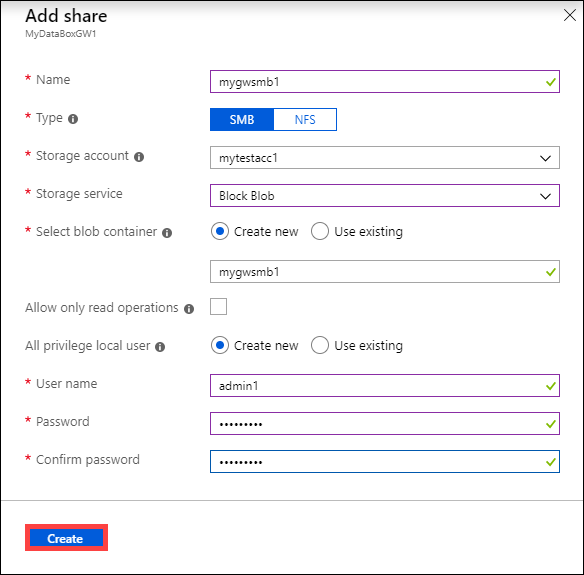584x575 pixels.
Task: Expand the Storage service Block Blob dropdown
Action: point(385,196)
